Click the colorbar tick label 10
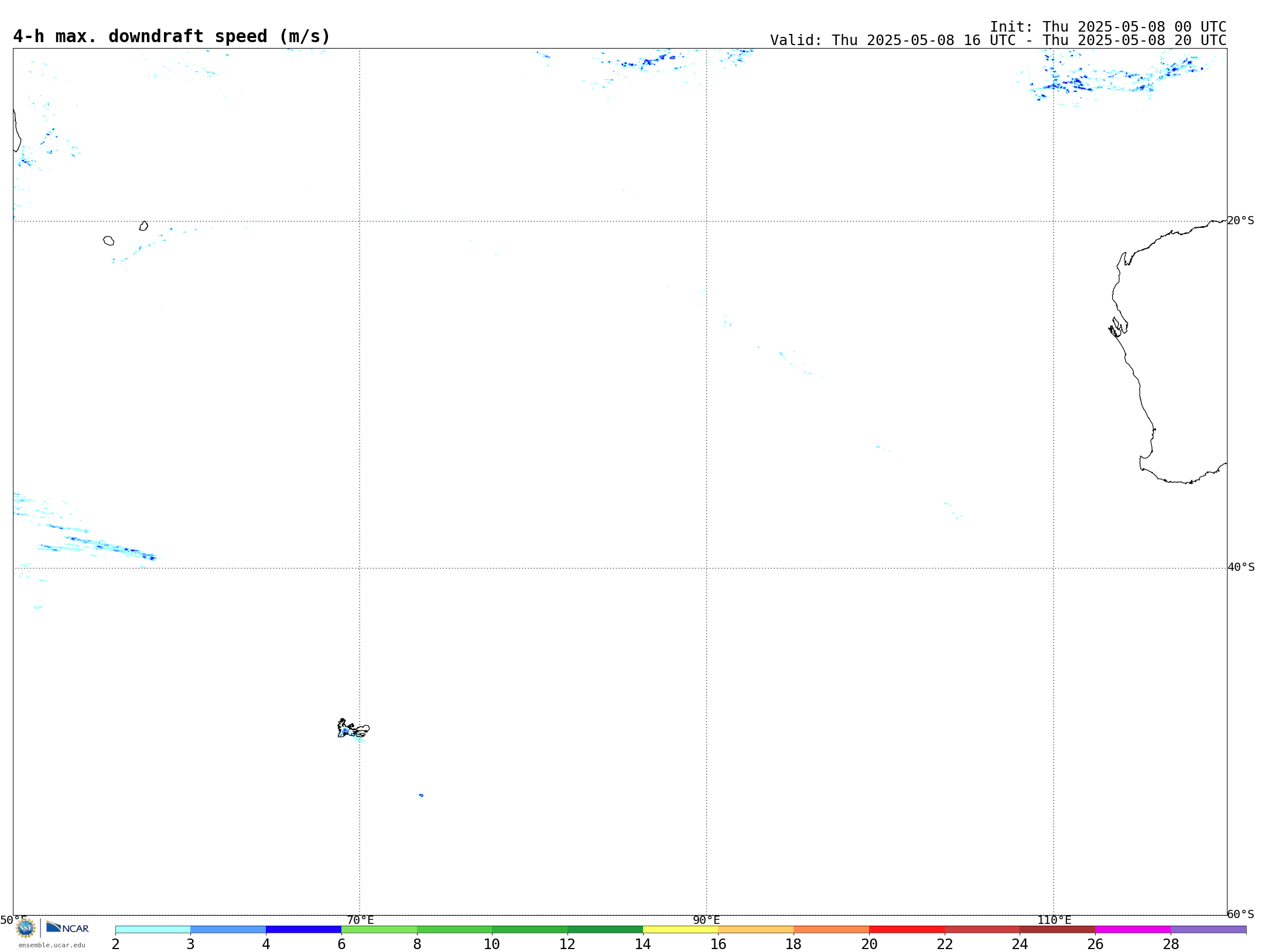 tap(492, 944)
